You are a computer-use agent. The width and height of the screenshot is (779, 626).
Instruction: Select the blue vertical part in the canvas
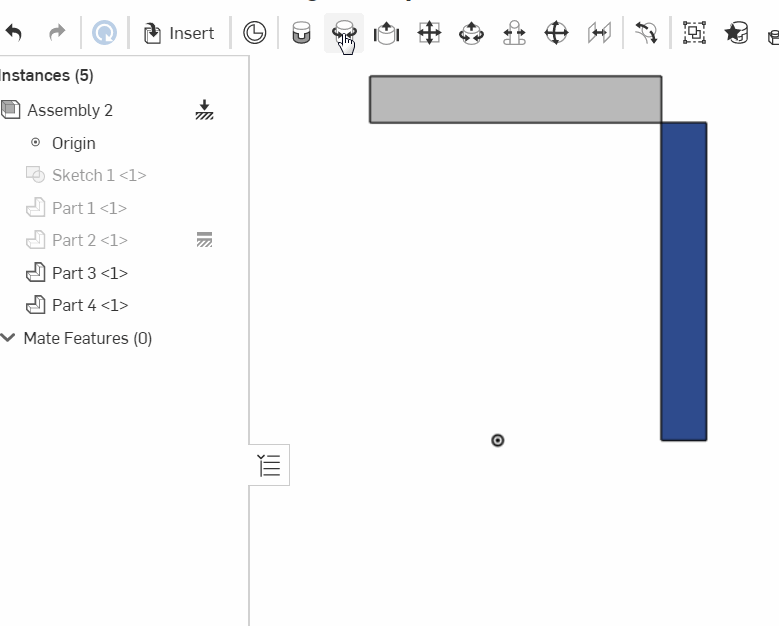[684, 281]
